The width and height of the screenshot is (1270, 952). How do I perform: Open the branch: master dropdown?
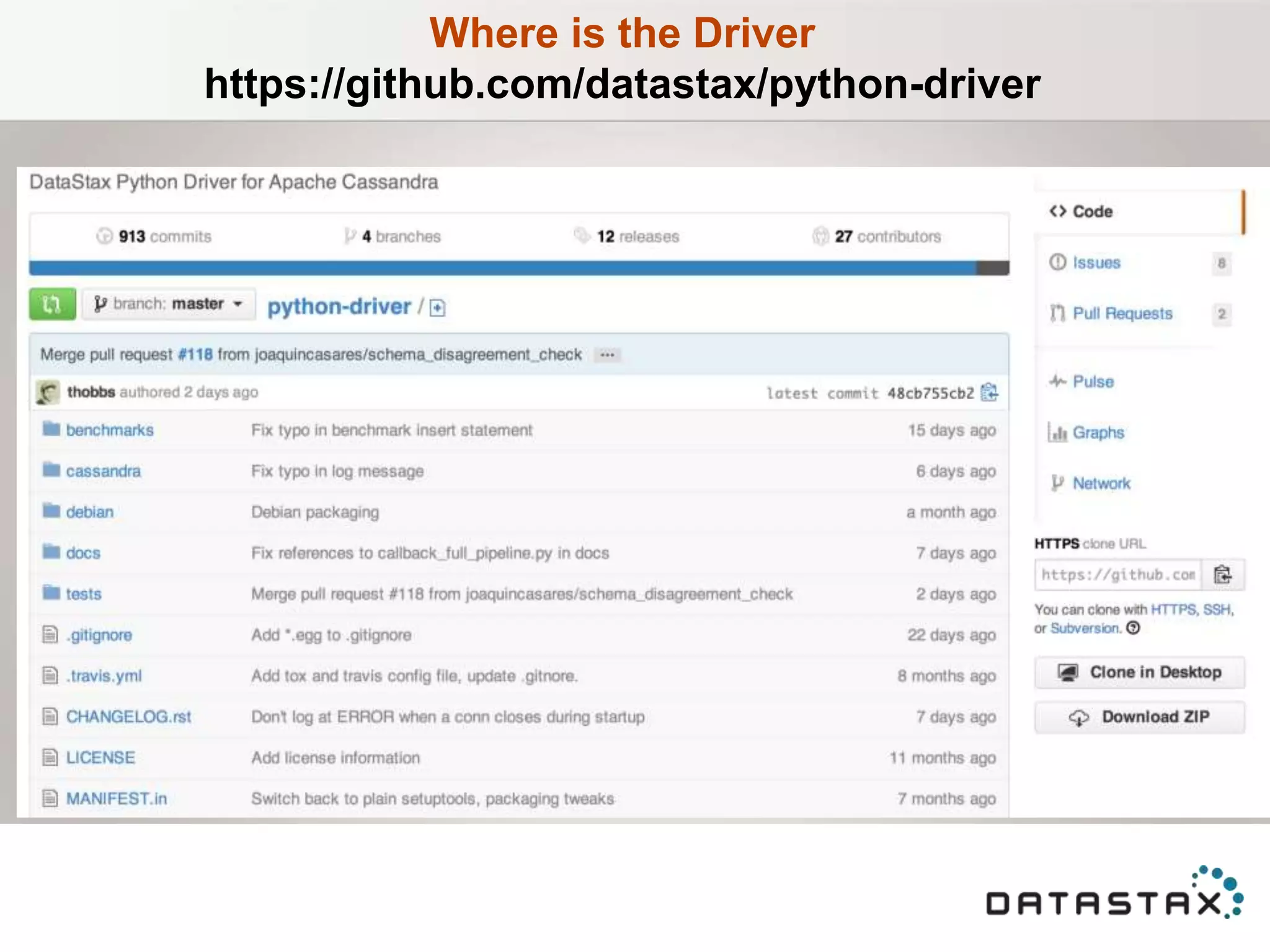(x=169, y=304)
